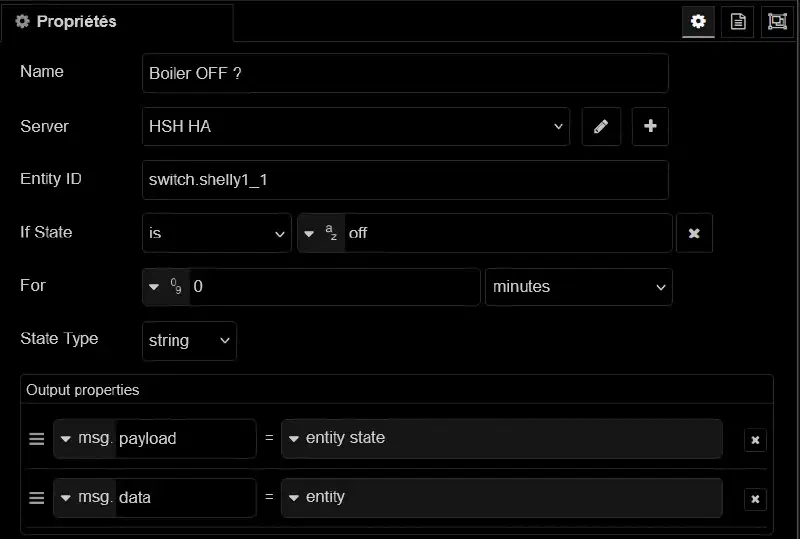Open the If State value type selector
Screen dimensions: 800x539
point(321,233)
